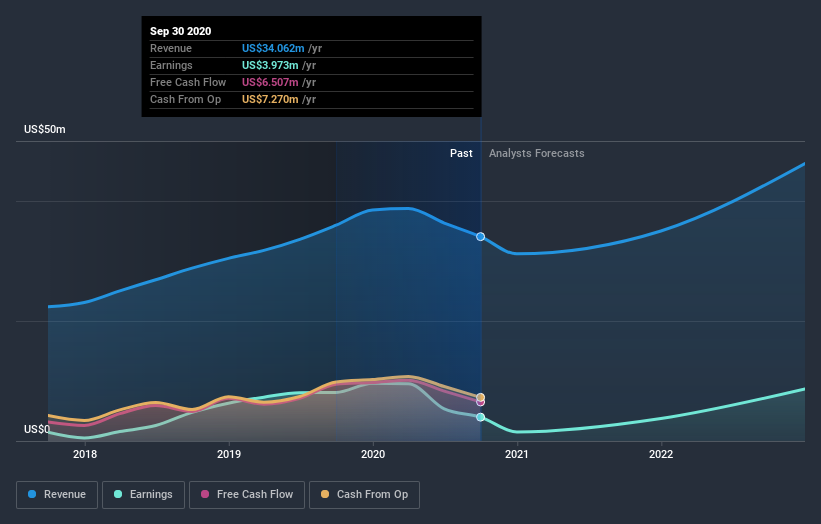Click the Earnings data point marker

(480, 417)
